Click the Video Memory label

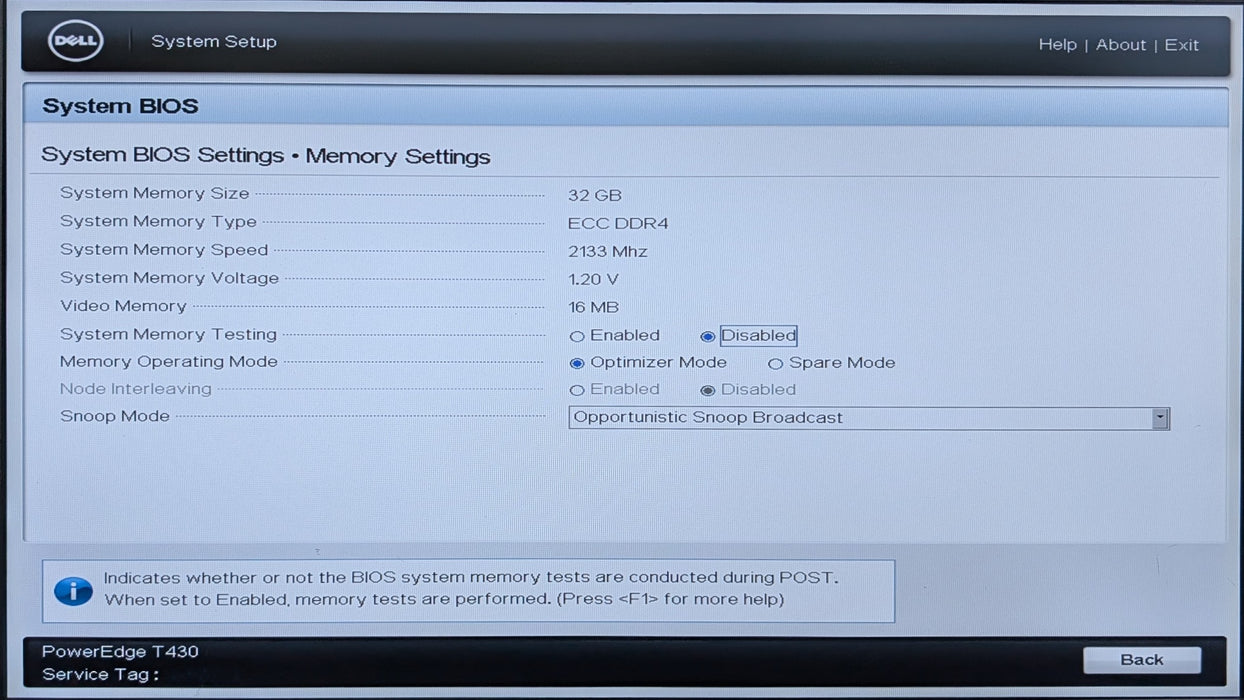coord(123,305)
